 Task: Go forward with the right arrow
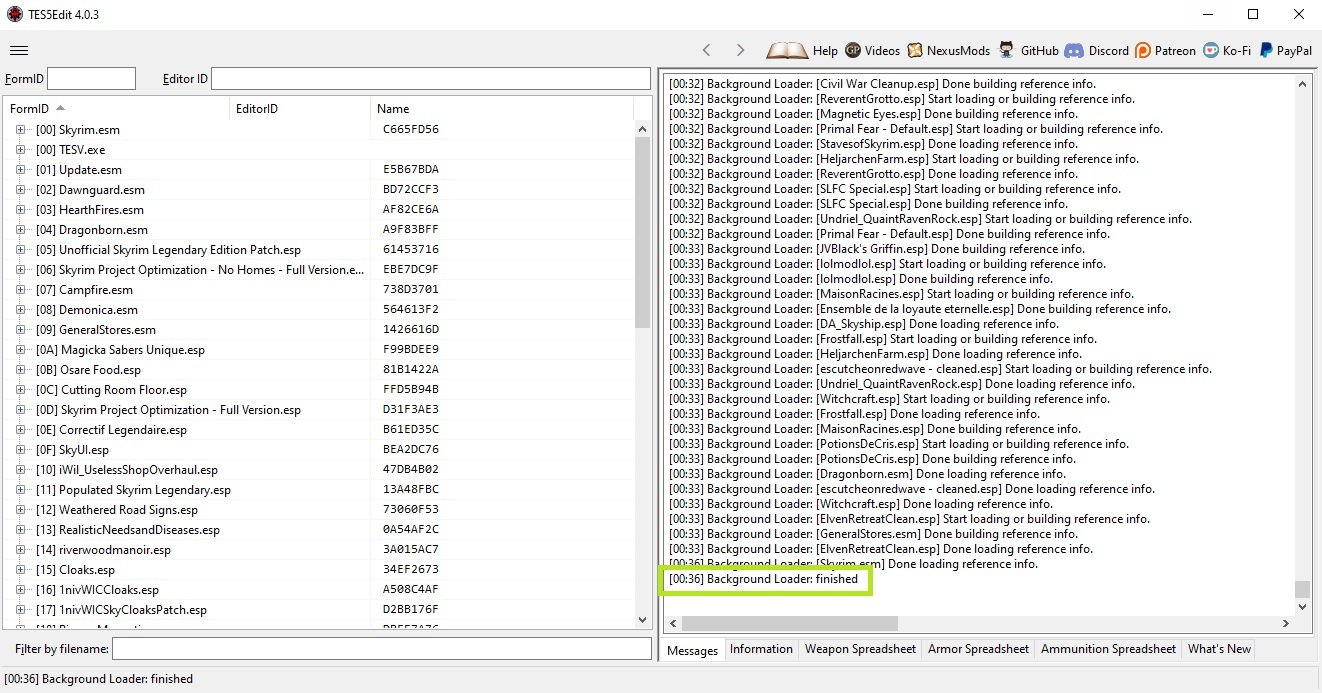740,50
